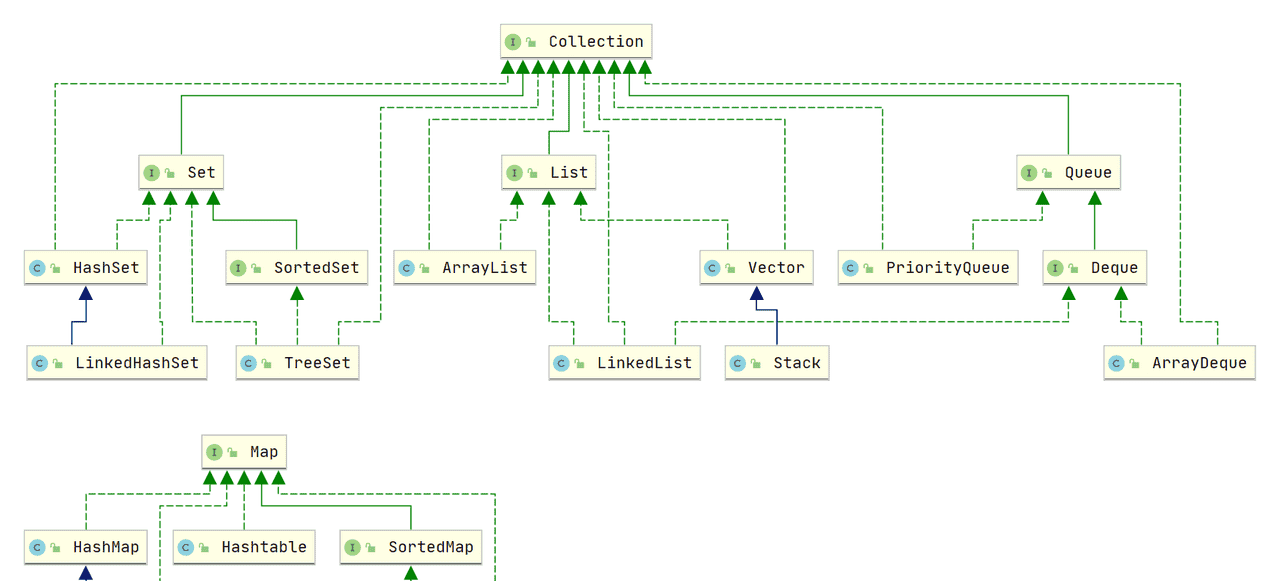Click the interface icon beside SortedSet

(238, 268)
